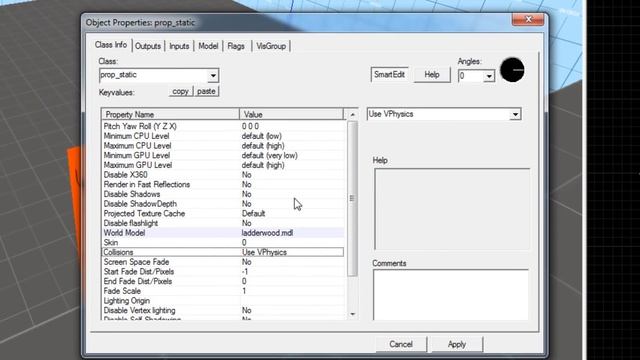Close the Object Properties dialog

tap(528, 19)
